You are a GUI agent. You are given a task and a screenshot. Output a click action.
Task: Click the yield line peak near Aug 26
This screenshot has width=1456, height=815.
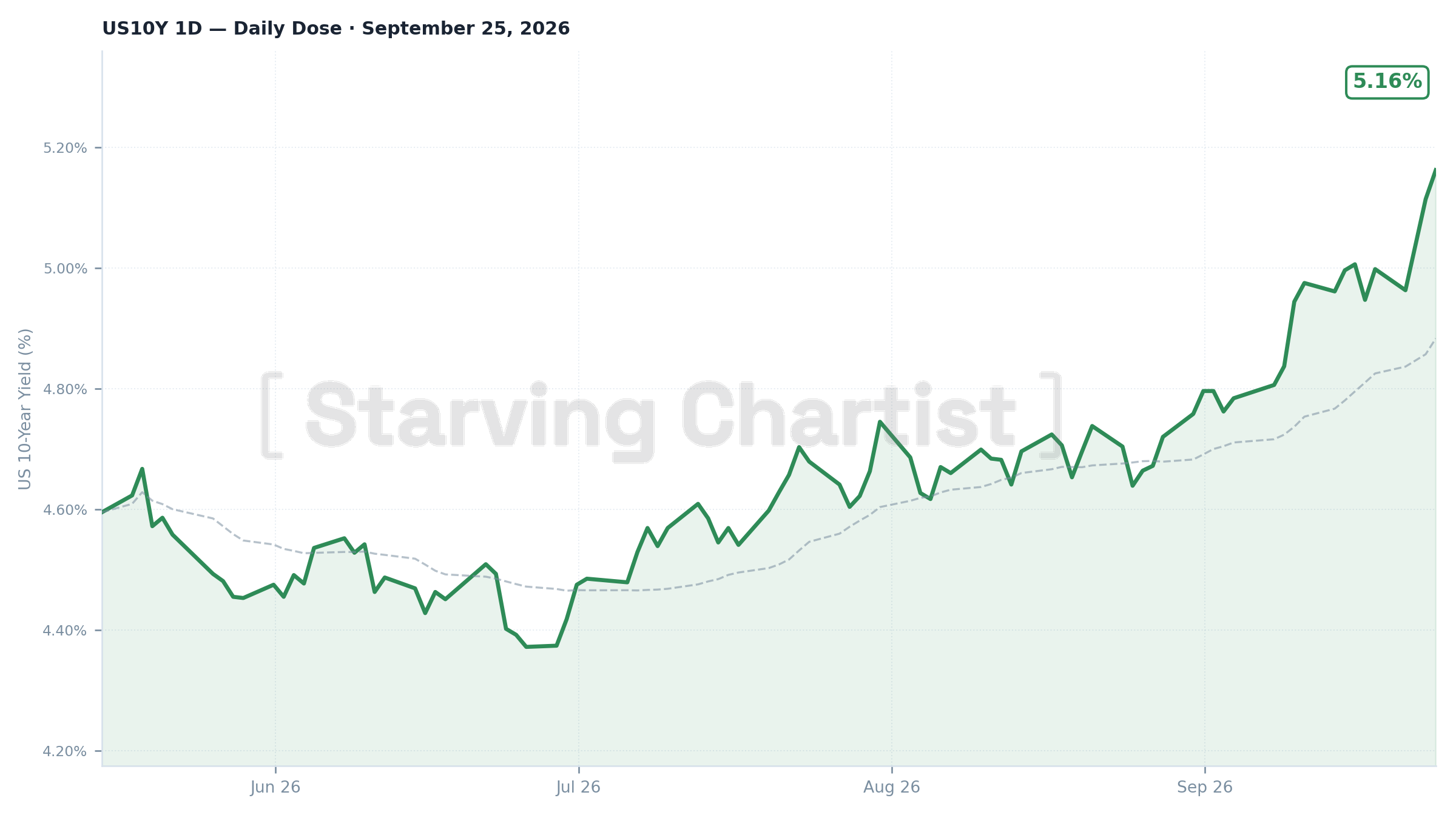(880, 421)
